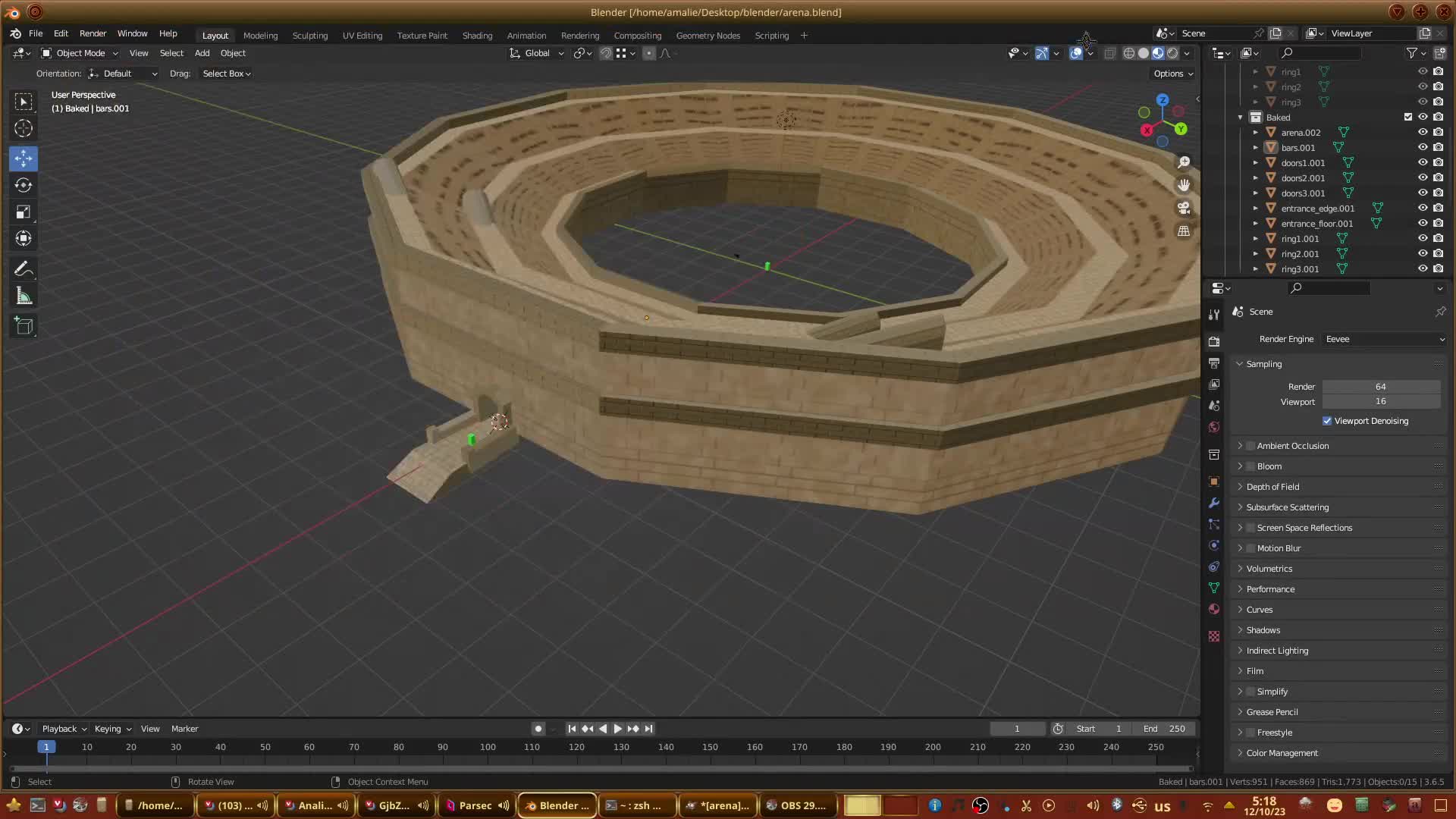Open the Render menu

[x=93, y=33]
